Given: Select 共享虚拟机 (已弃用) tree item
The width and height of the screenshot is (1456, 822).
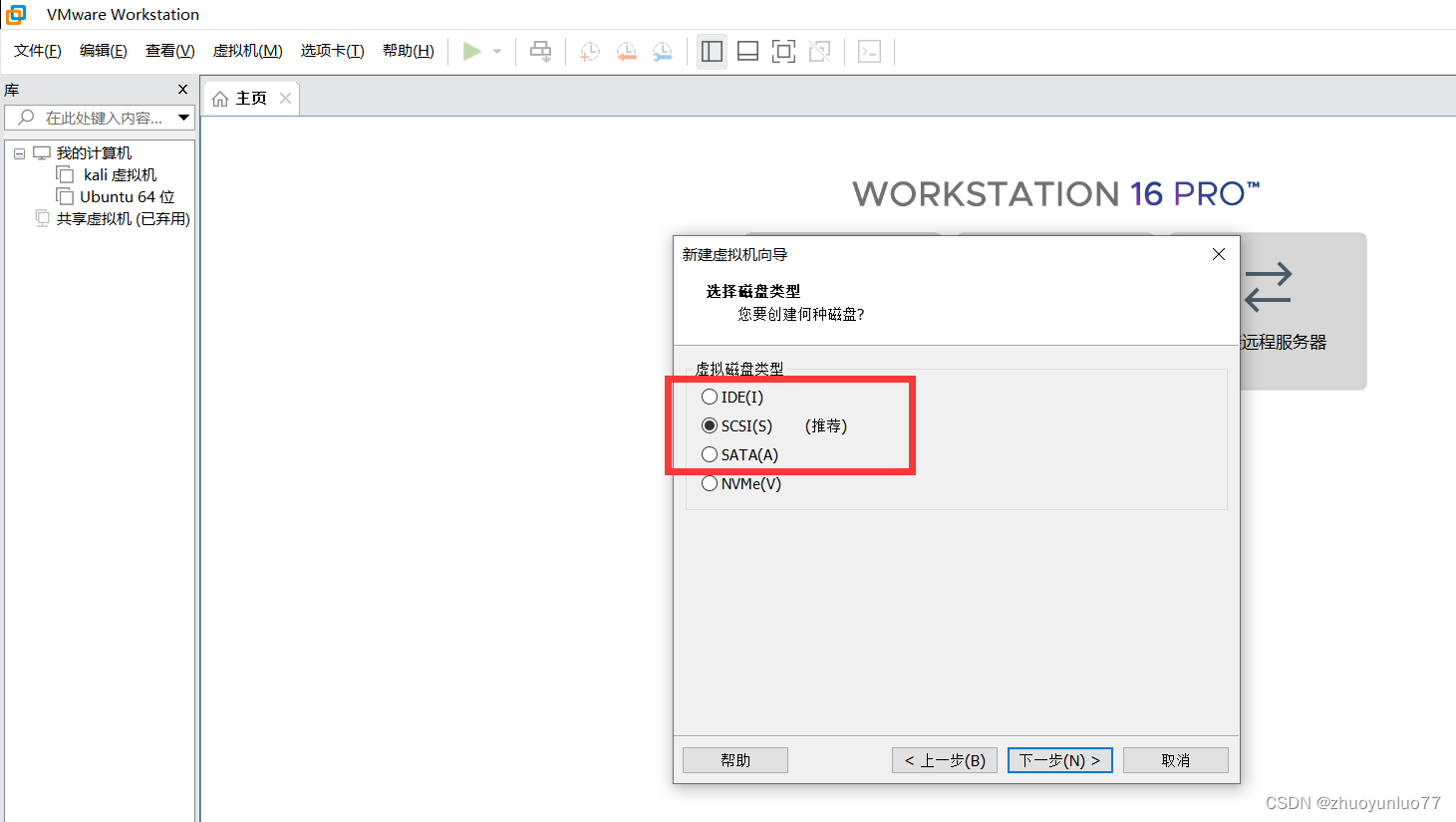Looking at the screenshot, I should click(x=123, y=218).
